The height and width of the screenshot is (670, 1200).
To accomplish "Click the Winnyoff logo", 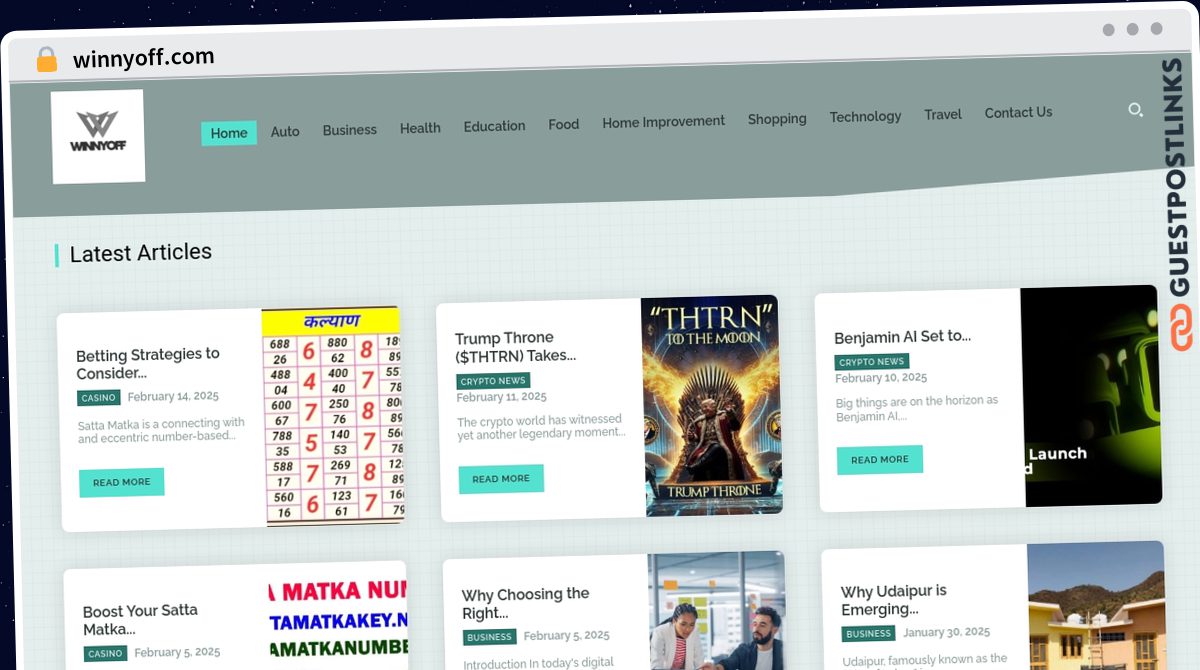I will tap(98, 136).
